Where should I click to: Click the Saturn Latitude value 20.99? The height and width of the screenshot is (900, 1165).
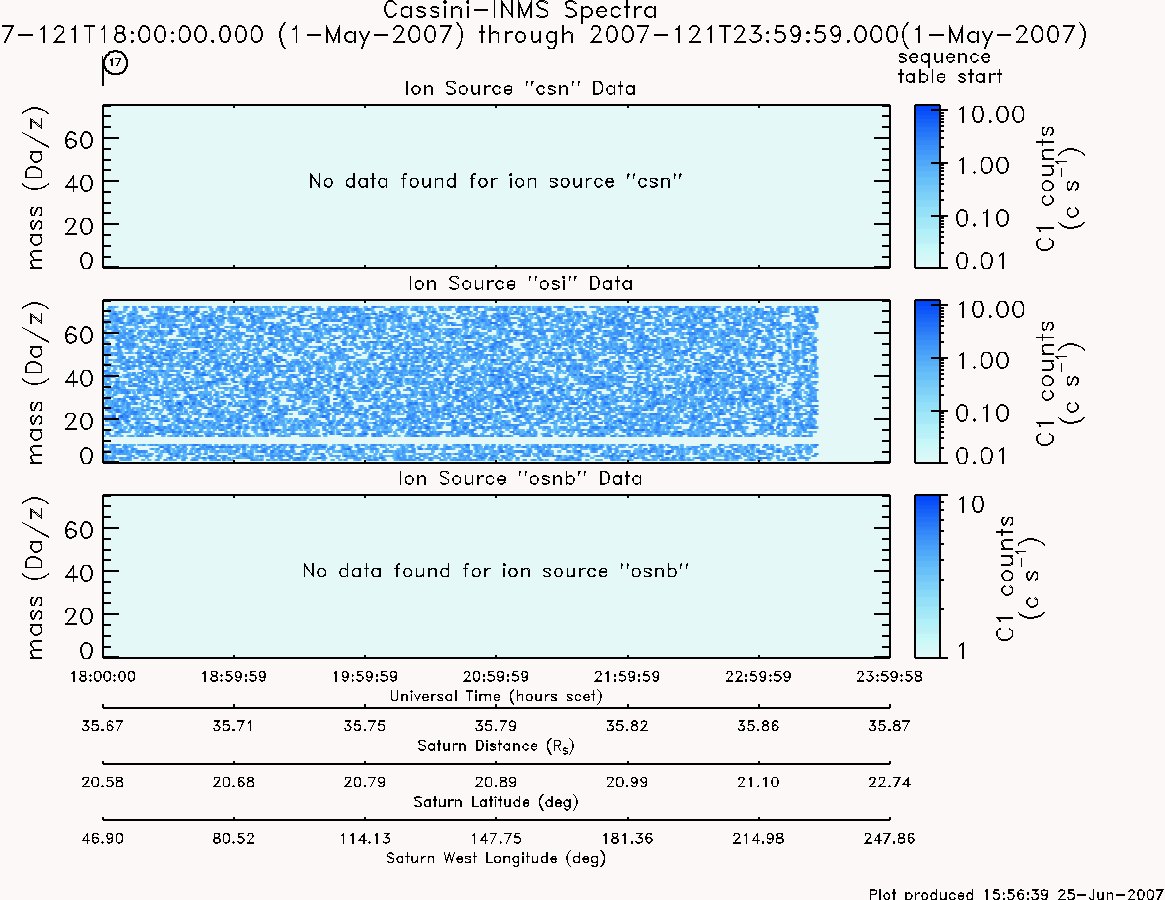(x=627, y=782)
